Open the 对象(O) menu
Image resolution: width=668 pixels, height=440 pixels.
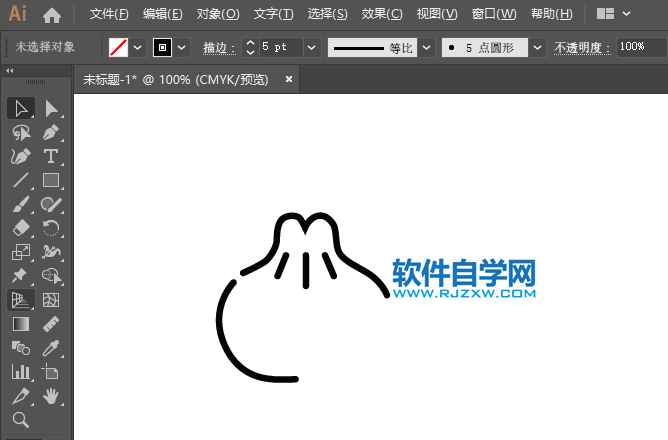tap(218, 14)
